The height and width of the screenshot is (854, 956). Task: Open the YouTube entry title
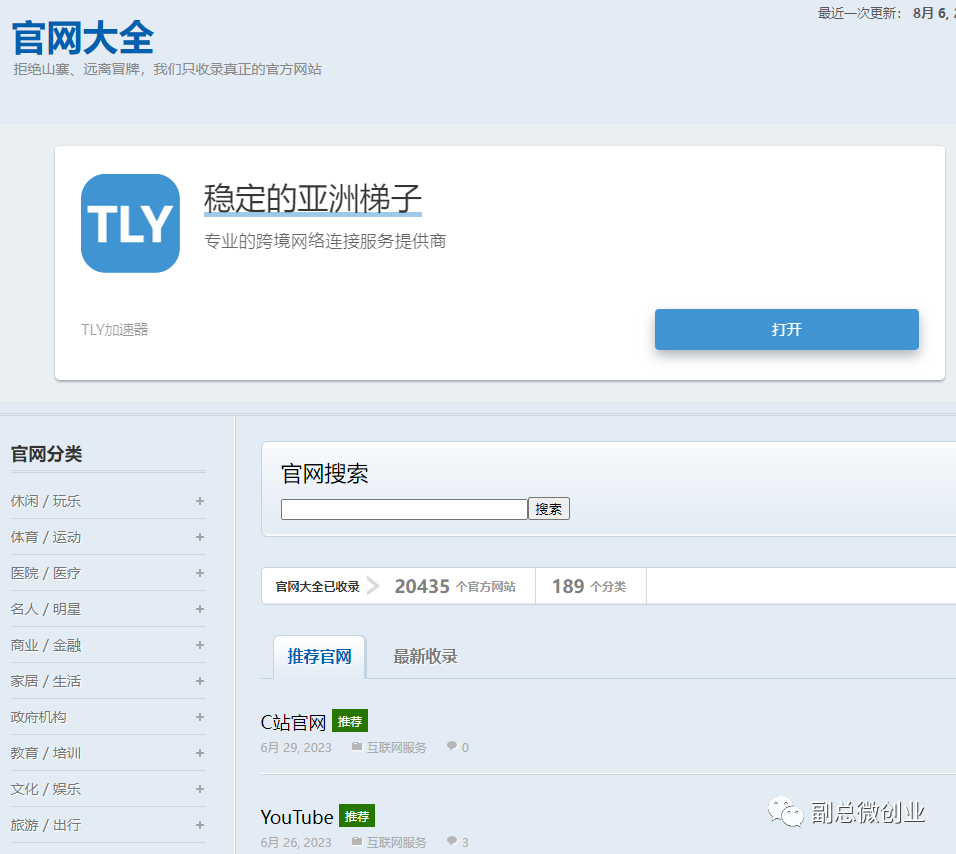pyautogui.click(x=297, y=817)
